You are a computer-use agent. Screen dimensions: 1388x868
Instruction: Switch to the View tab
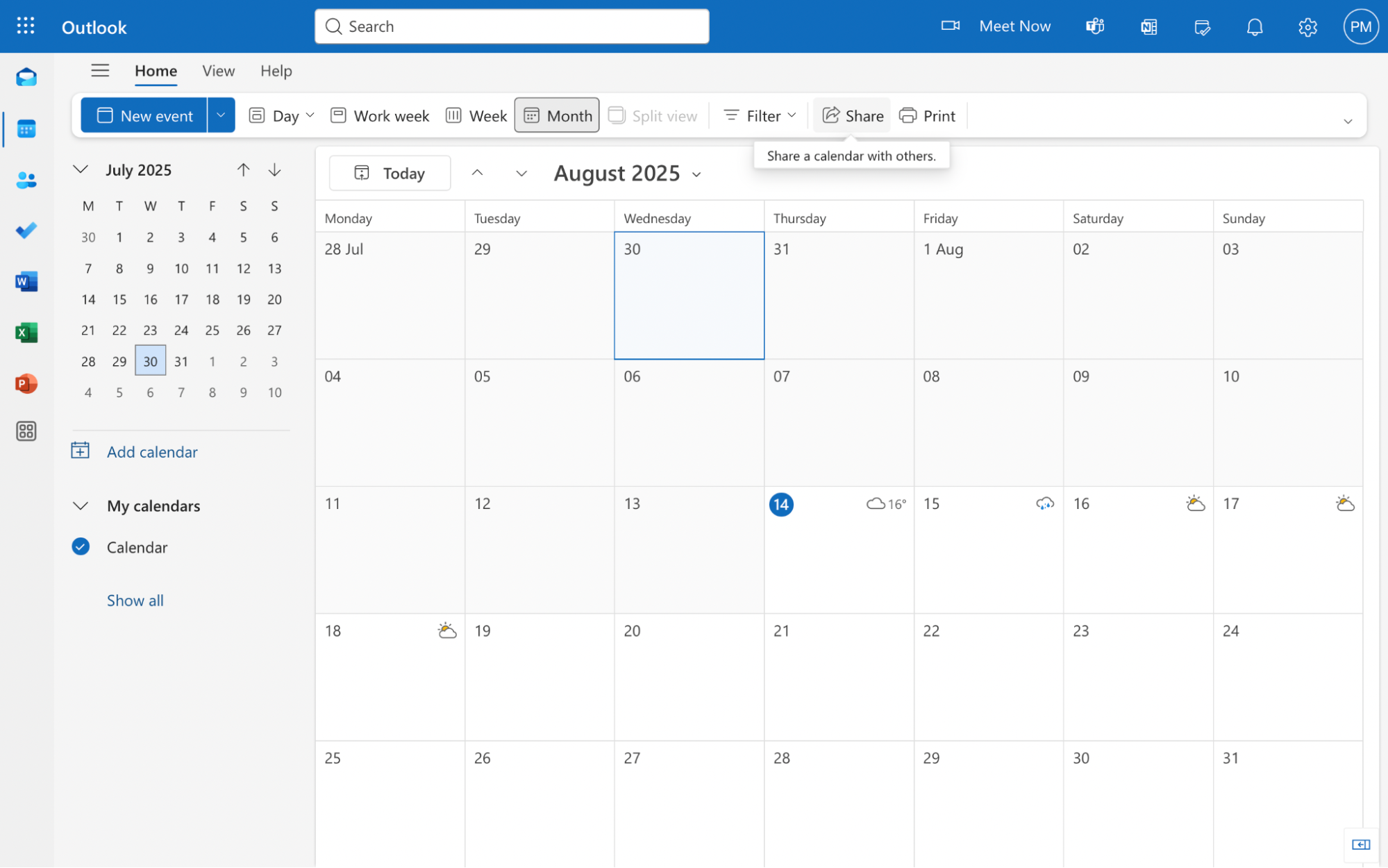click(x=218, y=70)
